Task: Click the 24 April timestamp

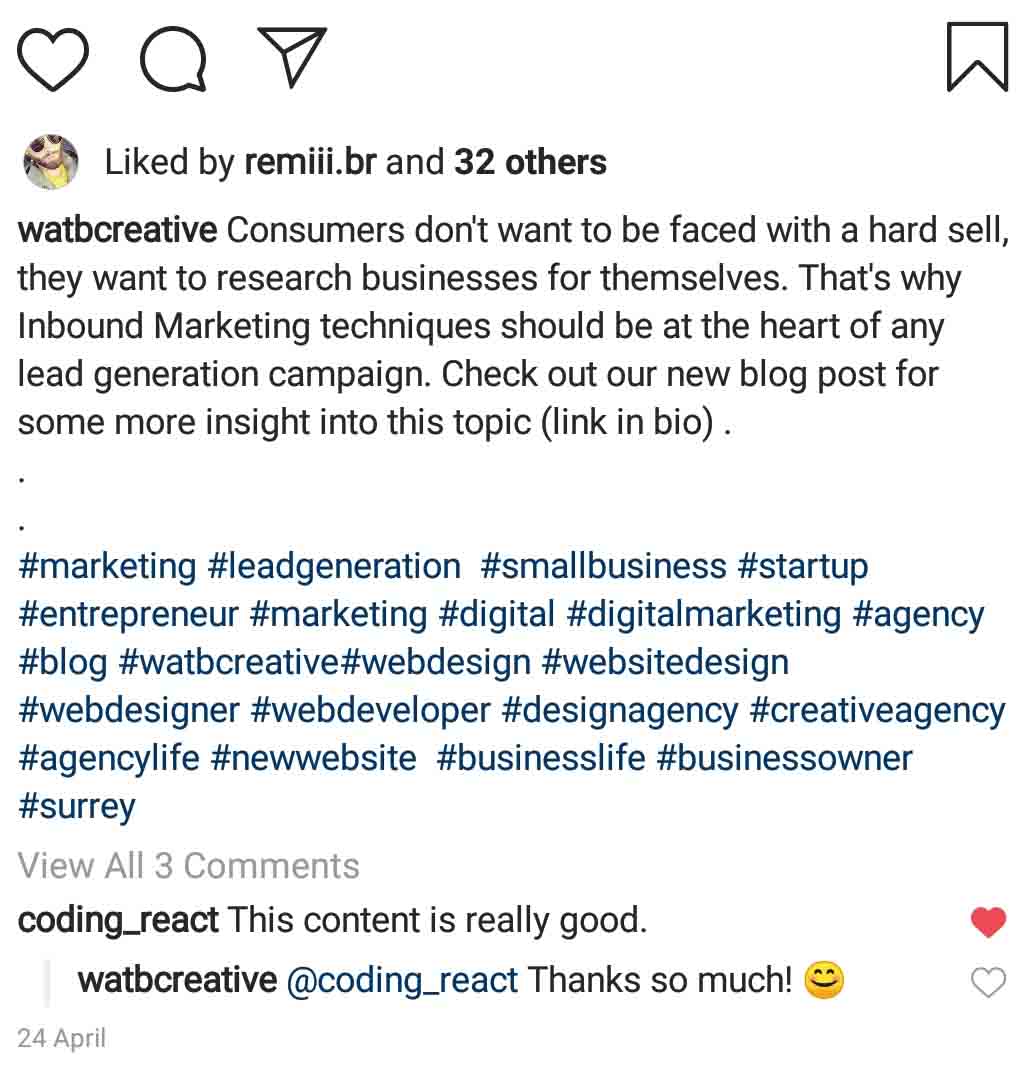Action: click(62, 1039)
